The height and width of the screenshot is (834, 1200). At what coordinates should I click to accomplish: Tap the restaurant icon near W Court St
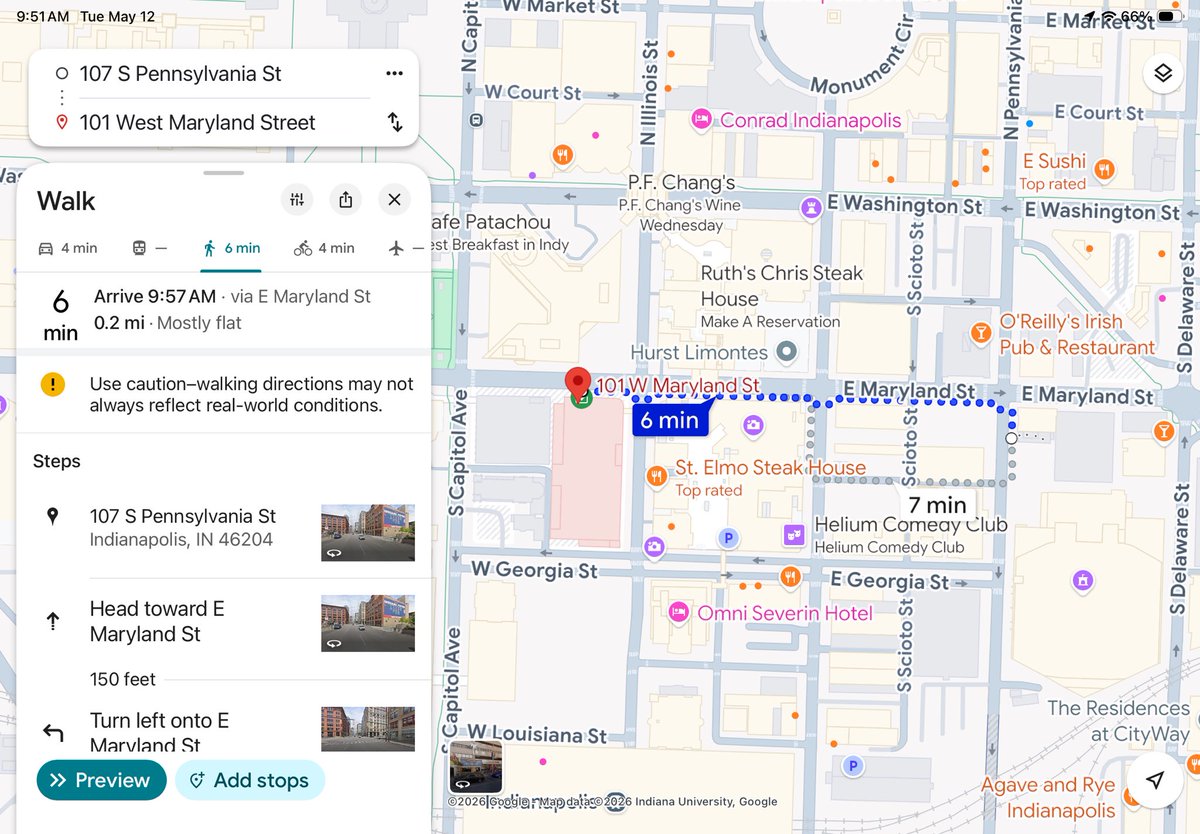pyautogui.click(x=564, y=155)
